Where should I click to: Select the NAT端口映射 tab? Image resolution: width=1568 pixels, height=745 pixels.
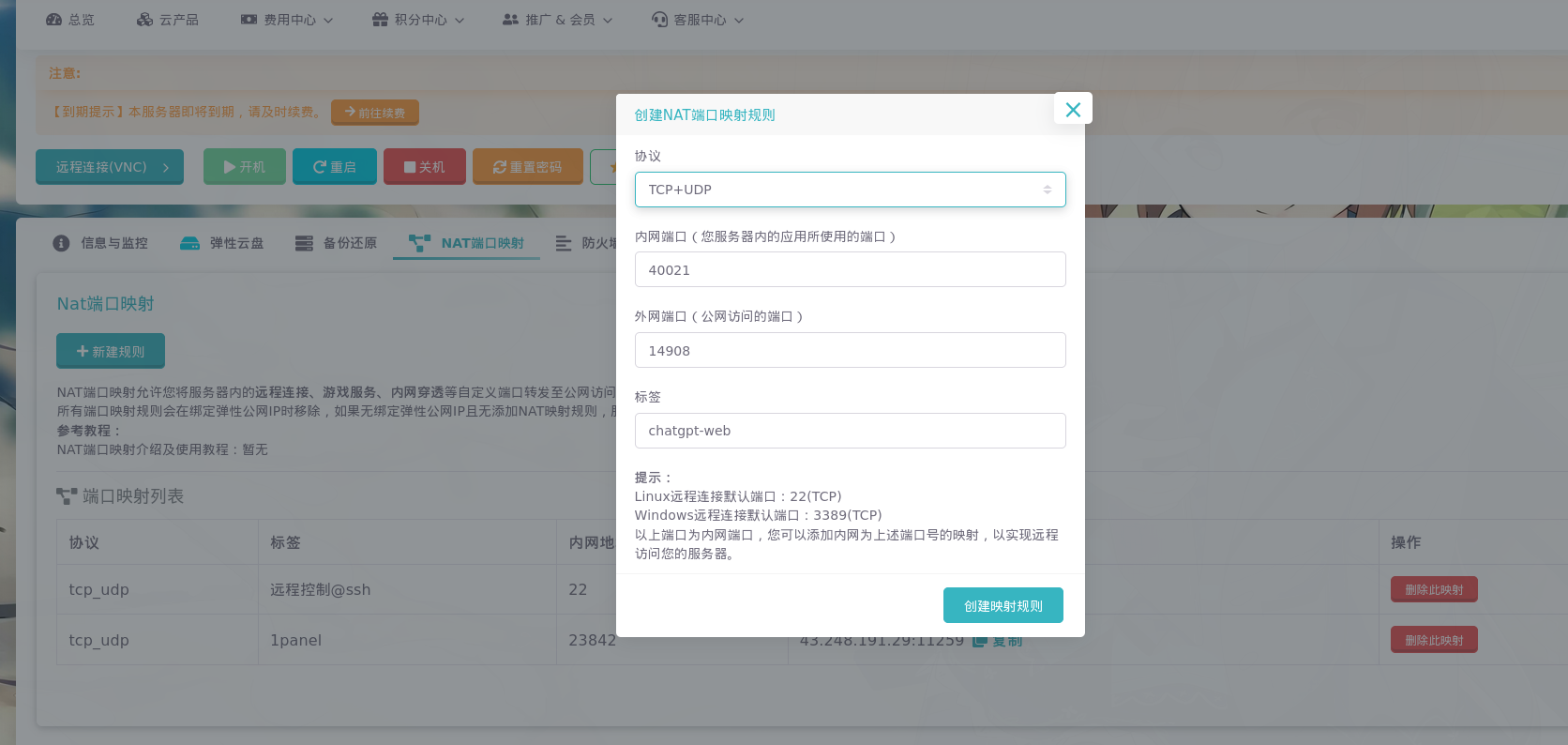point(467,243)
